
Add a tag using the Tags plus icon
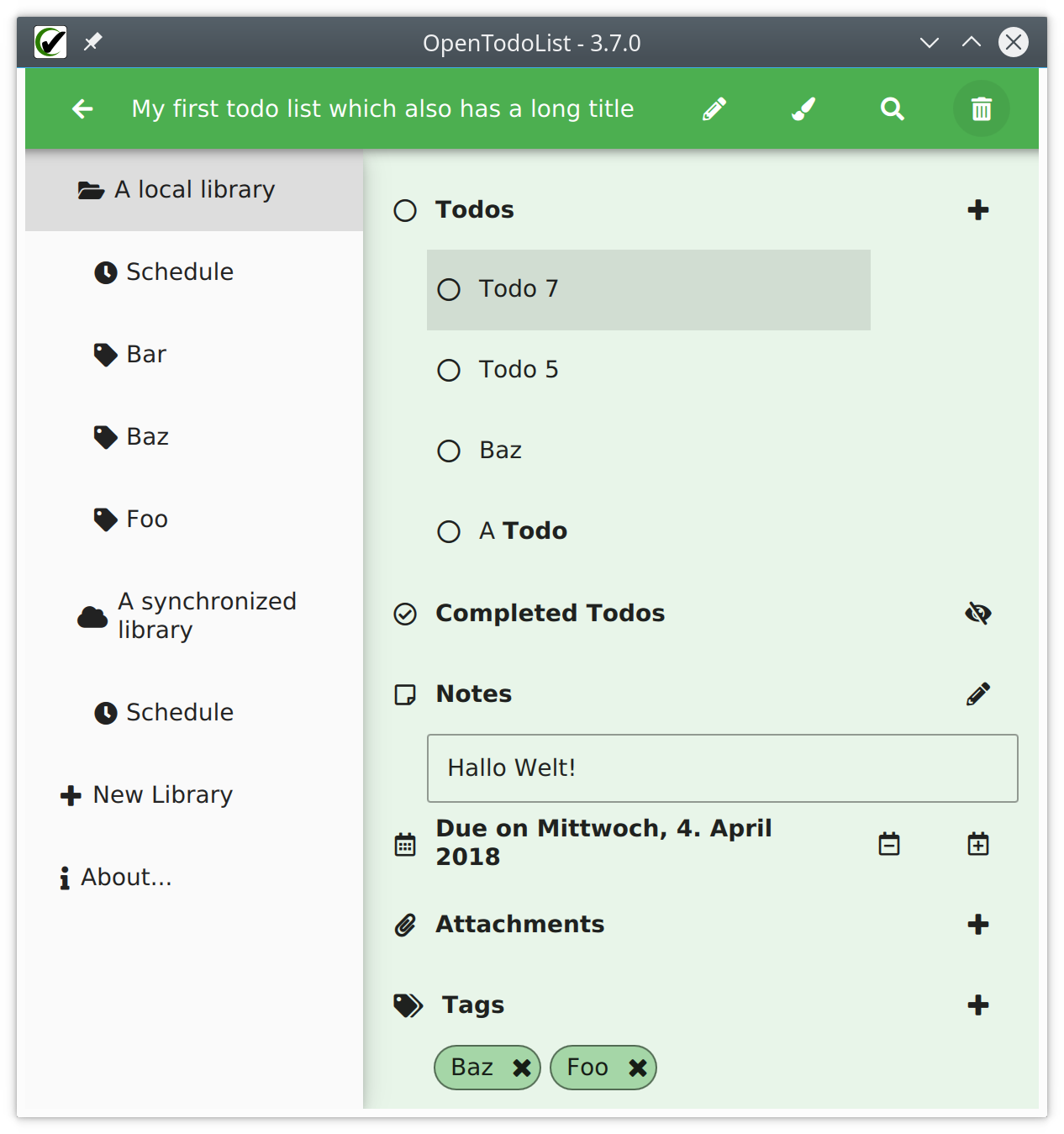(x=978, y=1005)
